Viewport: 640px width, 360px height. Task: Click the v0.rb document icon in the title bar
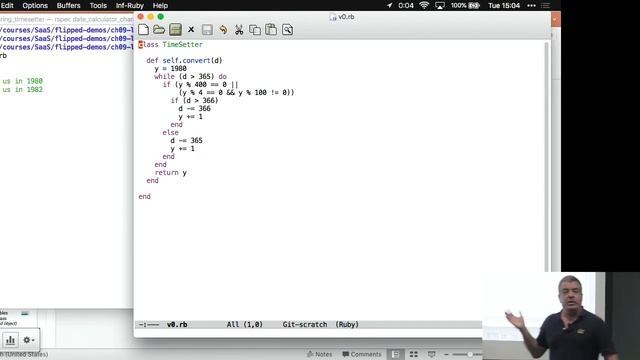pos(333,17)
